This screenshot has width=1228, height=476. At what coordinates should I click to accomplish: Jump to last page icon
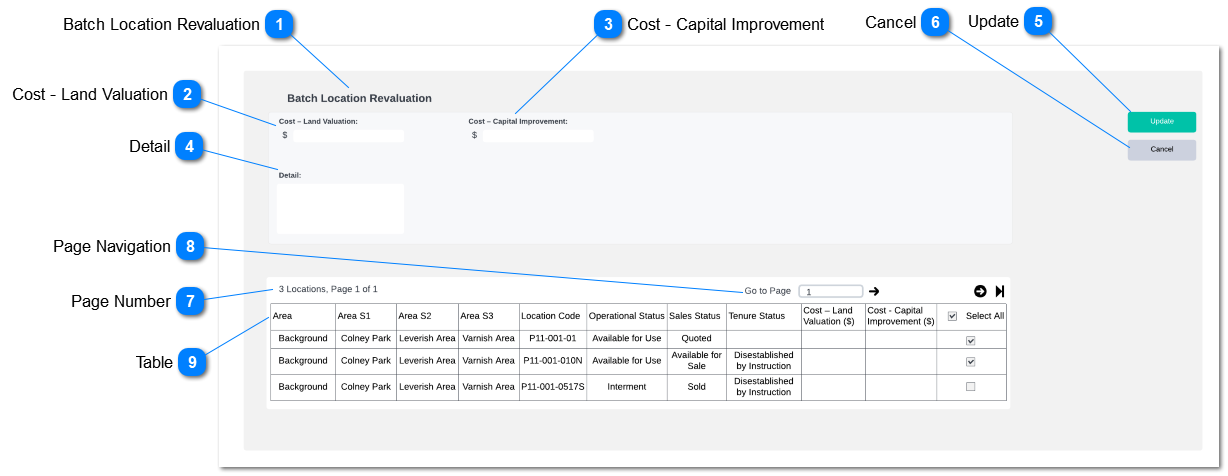(x=1000, y=291)
